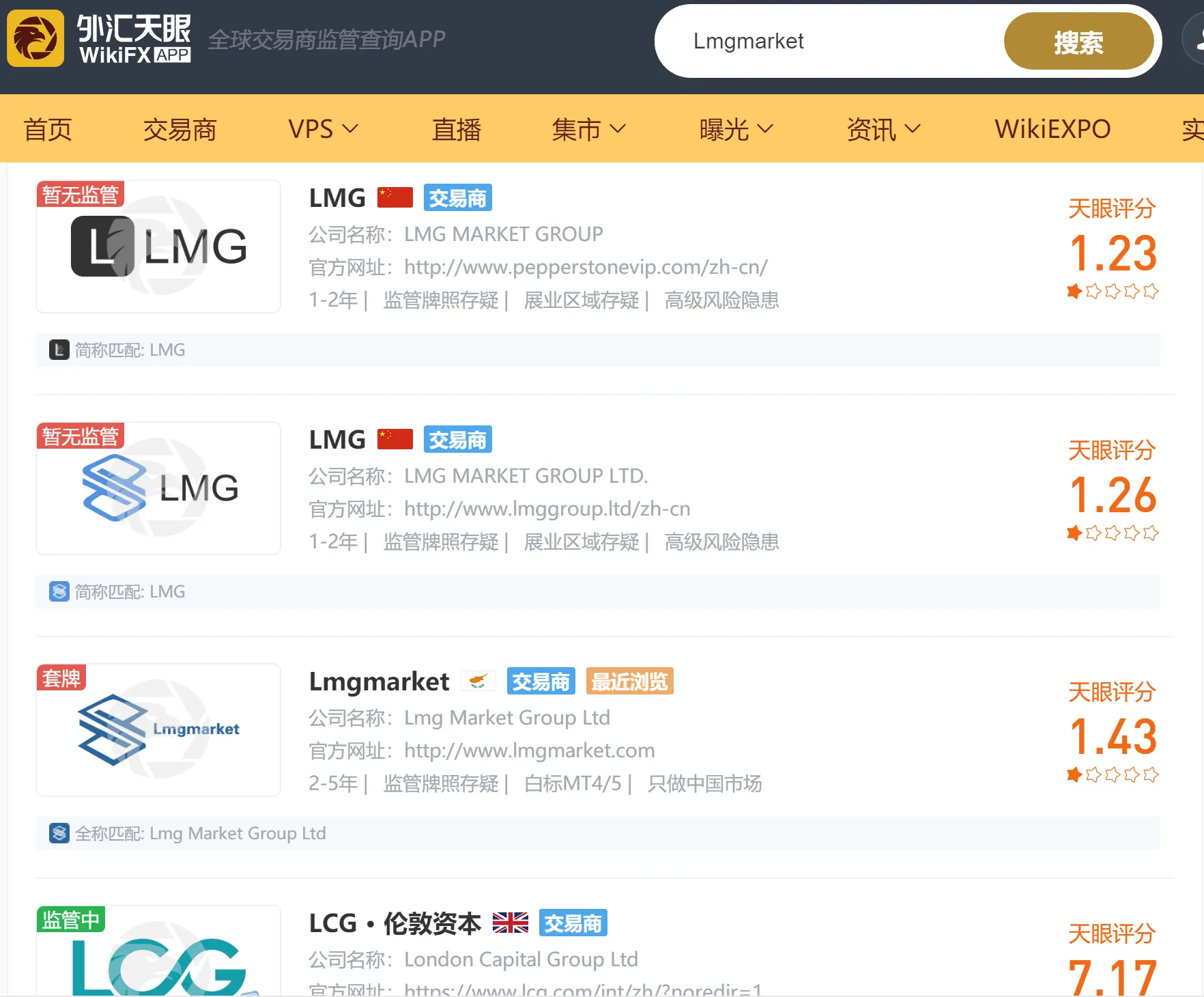Screen dimensions: 1204x997
Task: Expand the 曝光 dropdown menu
Action: coord(736,129)
